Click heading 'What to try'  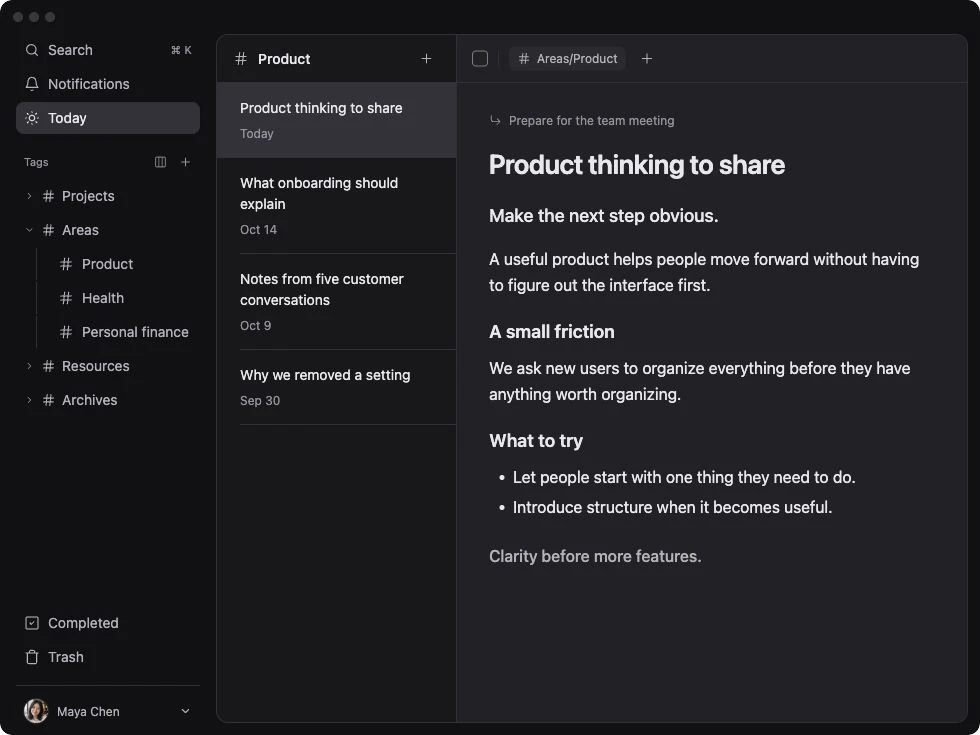pos(536,441)
